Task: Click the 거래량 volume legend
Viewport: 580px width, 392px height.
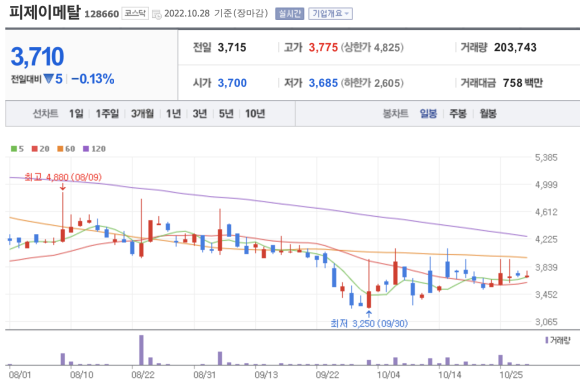Action: 558,340
